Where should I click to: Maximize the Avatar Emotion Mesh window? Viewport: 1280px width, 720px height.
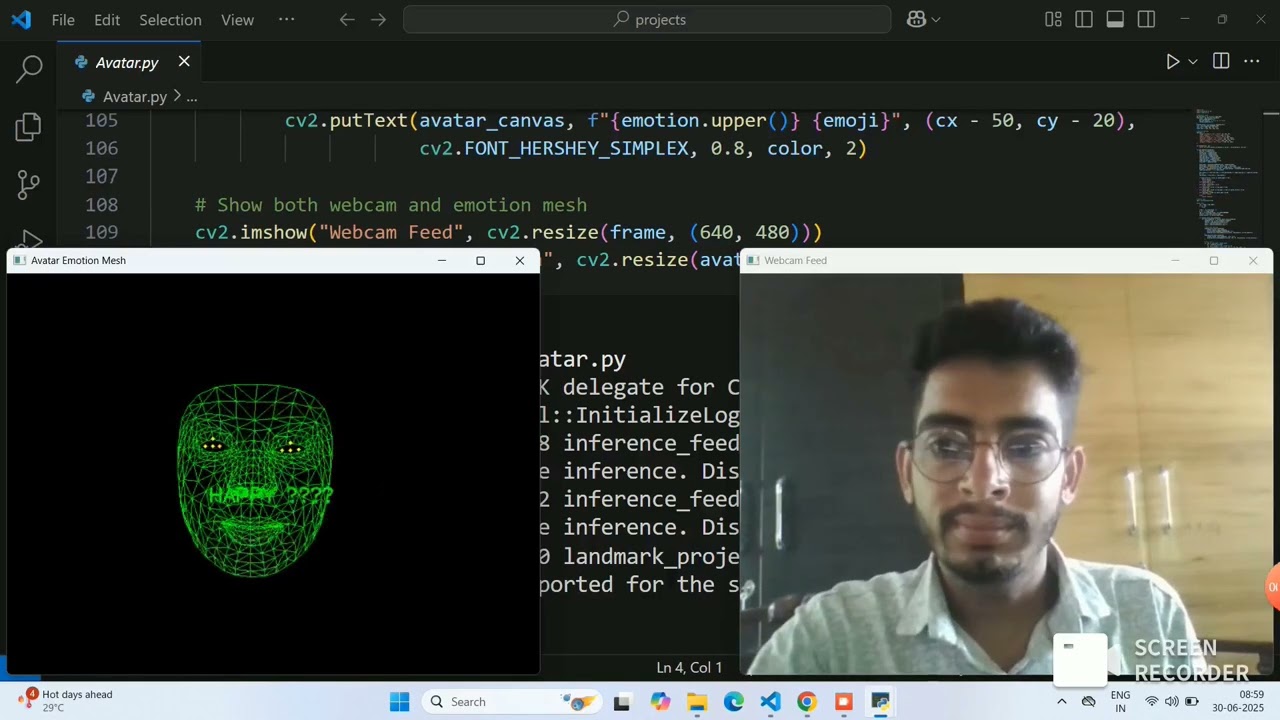click(x=481, y=260)
